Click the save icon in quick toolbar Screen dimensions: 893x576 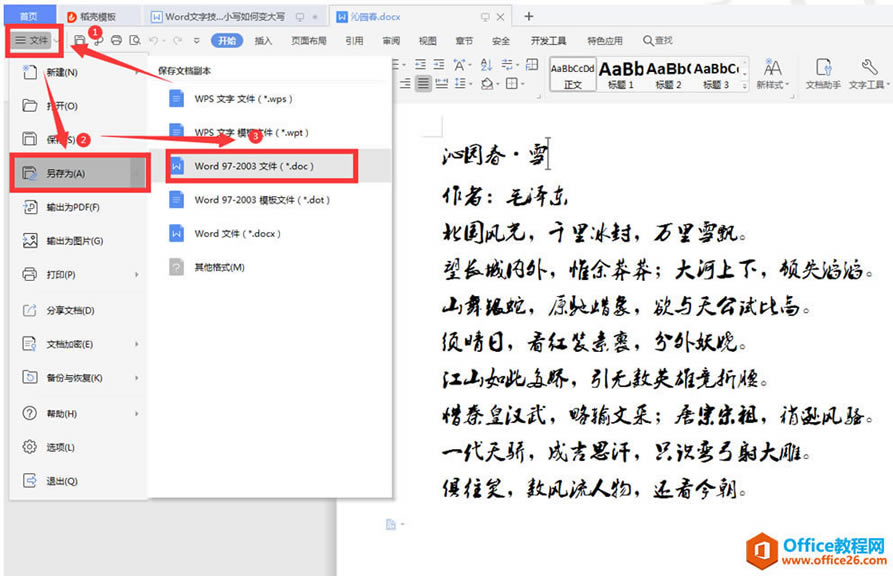tap(80, 40)
